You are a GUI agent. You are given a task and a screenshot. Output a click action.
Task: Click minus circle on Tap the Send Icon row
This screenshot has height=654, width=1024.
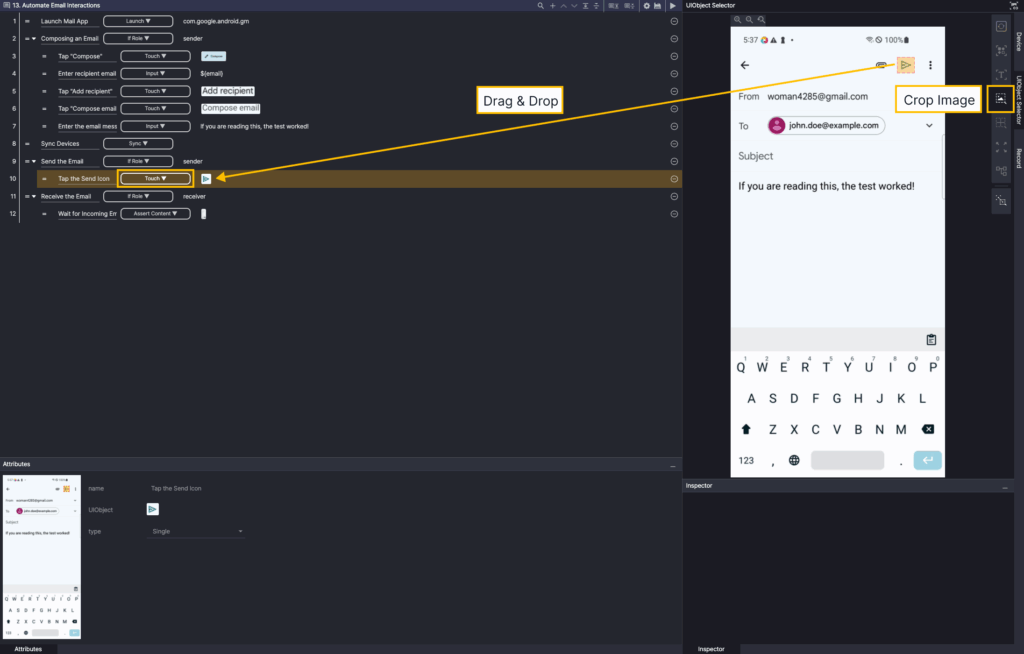coord(674,179)
